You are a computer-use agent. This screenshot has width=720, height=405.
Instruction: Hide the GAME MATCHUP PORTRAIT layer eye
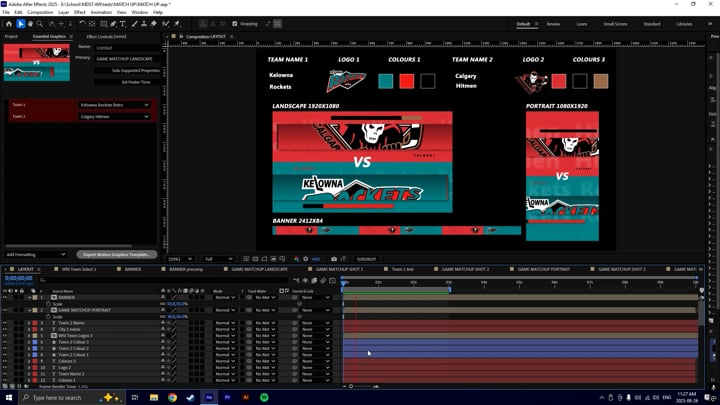5,310
